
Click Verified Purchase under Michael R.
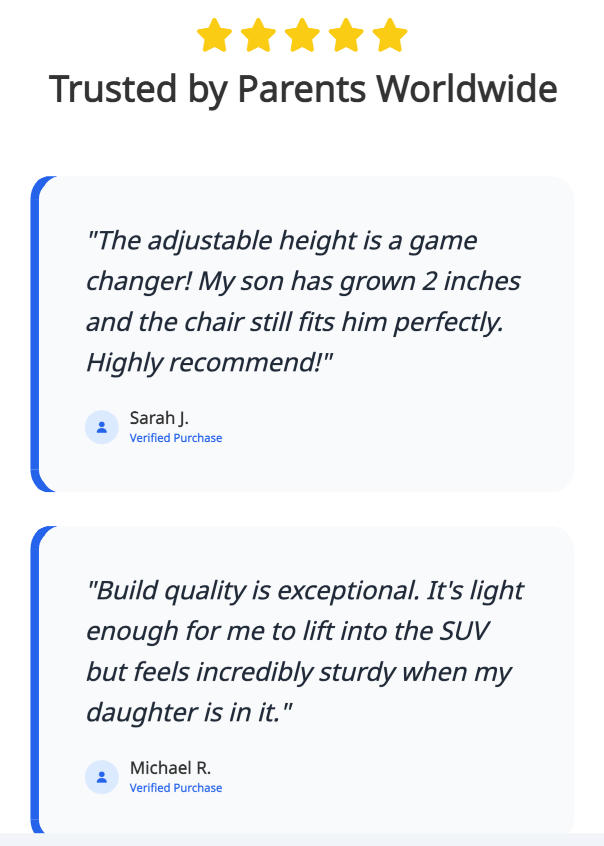[176, 788]
